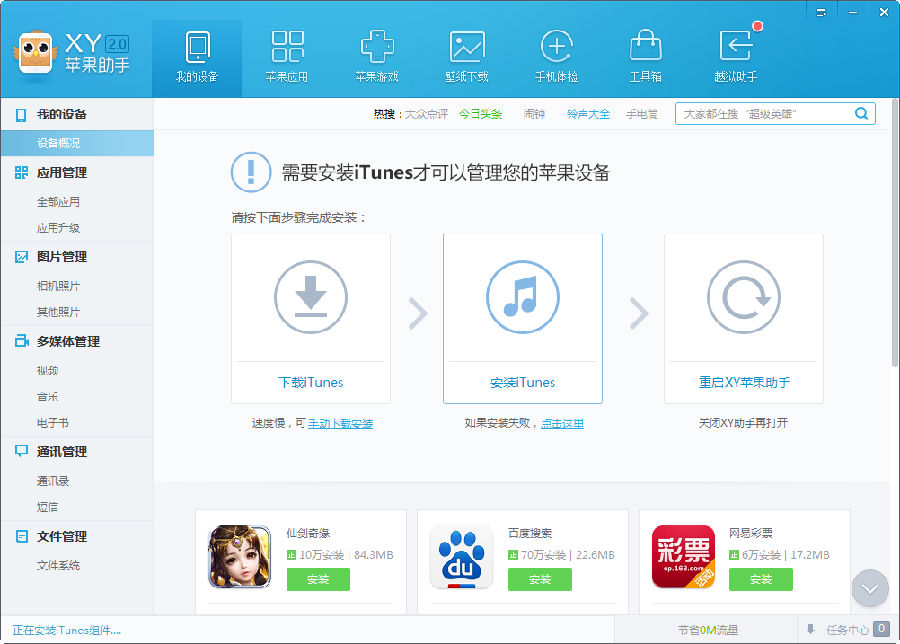900x644 pixels.
Task: Open the 手机体检 tab
Action: [x=556, y=58]
